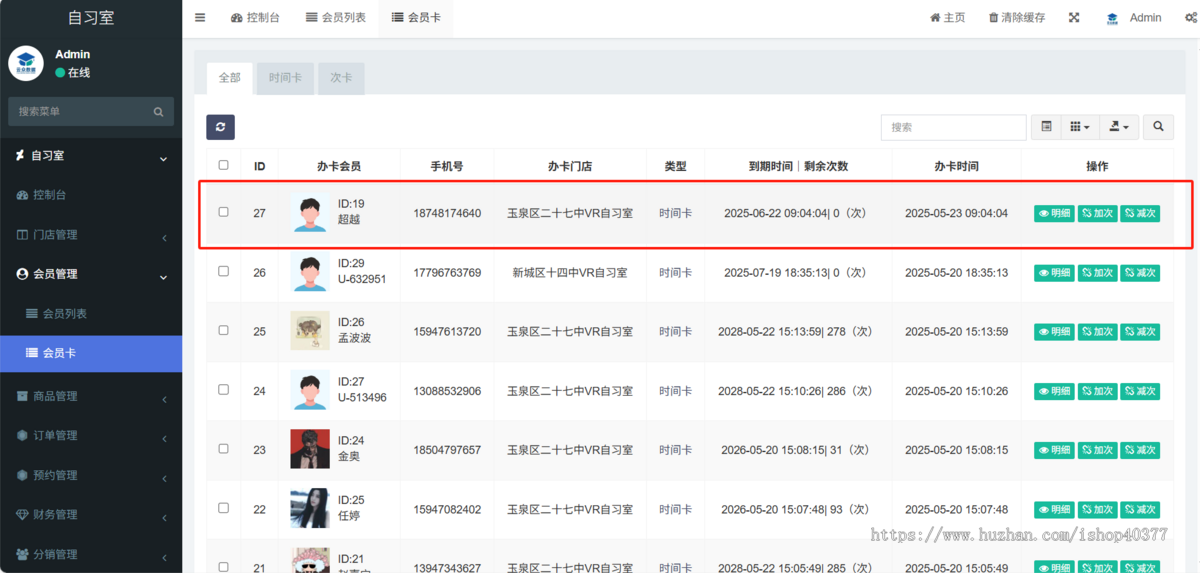Viewport: 1200px width, 573px height.
Task: Click 加次 for row ID 25
Action: (1097, 331)
